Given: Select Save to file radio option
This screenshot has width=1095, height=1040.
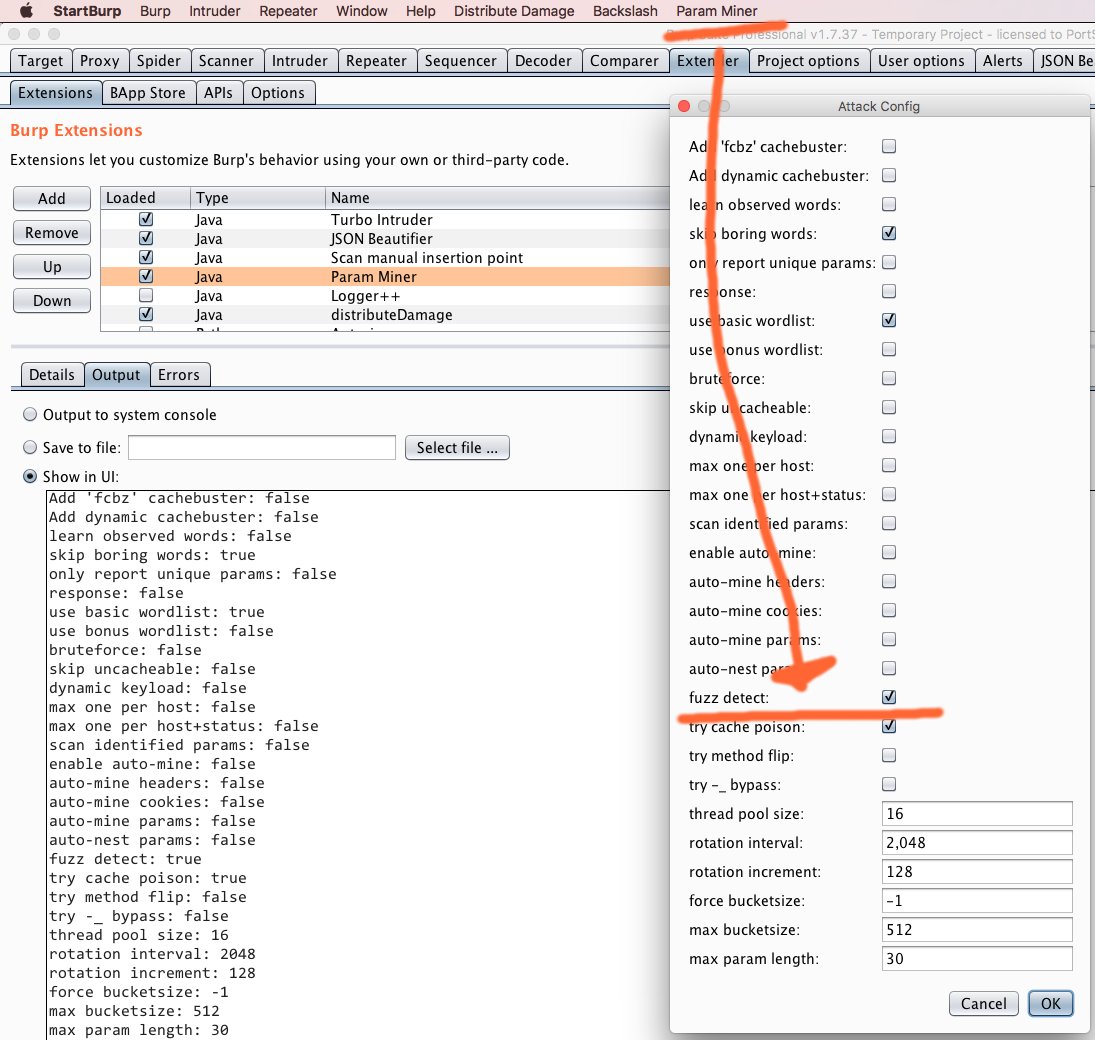Looking at the screenshot, I should coord(30,447).
